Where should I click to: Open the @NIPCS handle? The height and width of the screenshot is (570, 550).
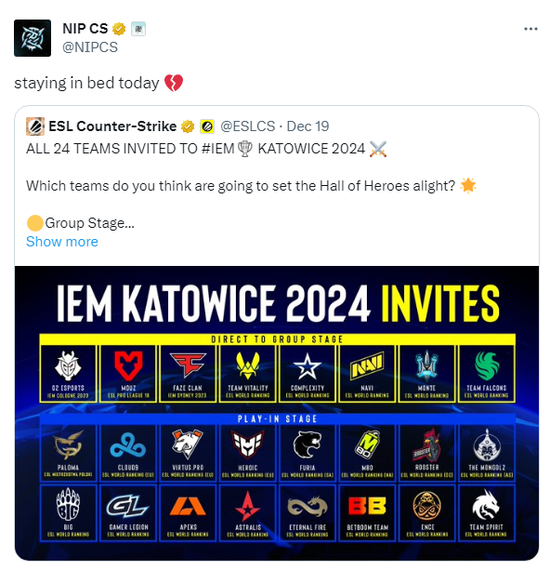(90, 47)
